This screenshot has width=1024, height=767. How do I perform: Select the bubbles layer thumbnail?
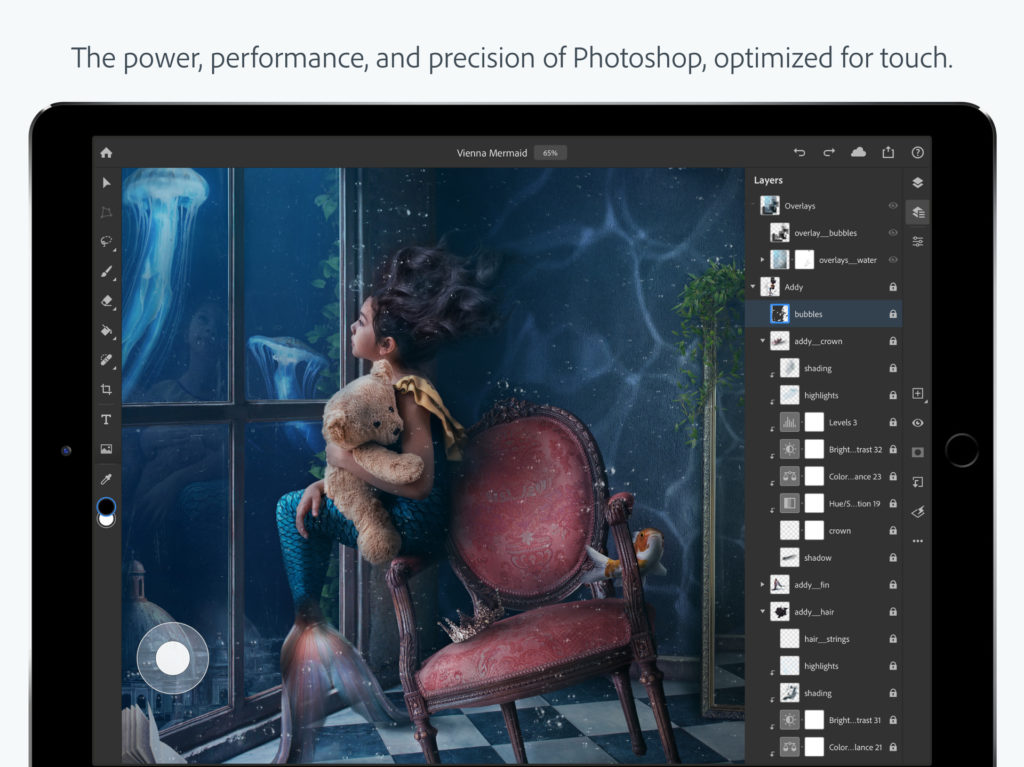pos(780,313)
